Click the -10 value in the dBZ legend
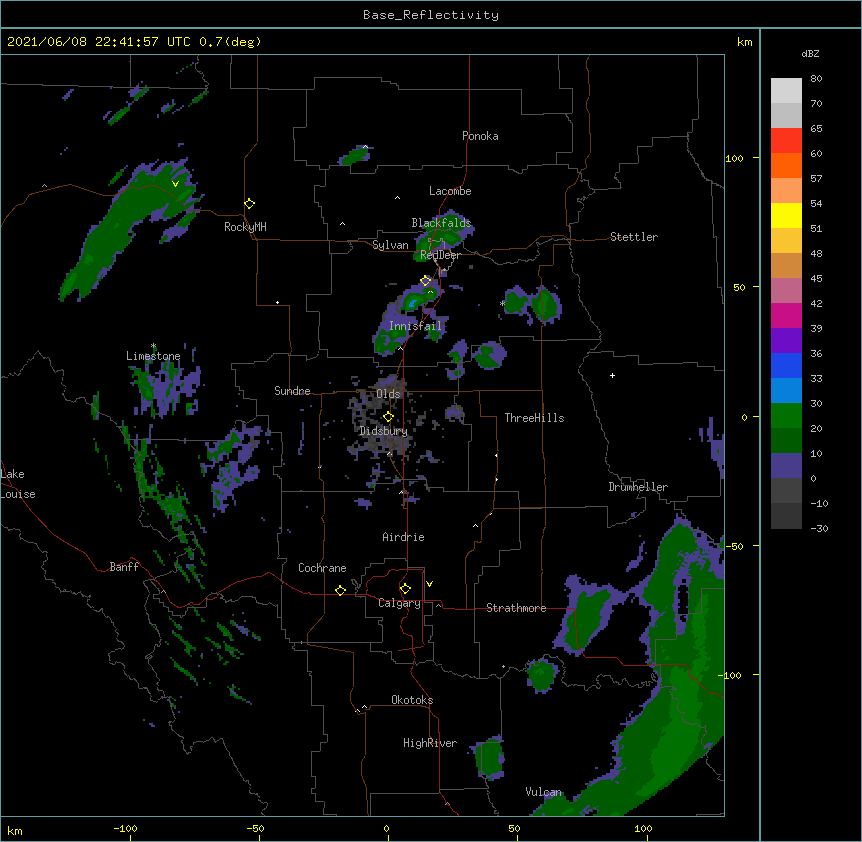 click(819, 503)
